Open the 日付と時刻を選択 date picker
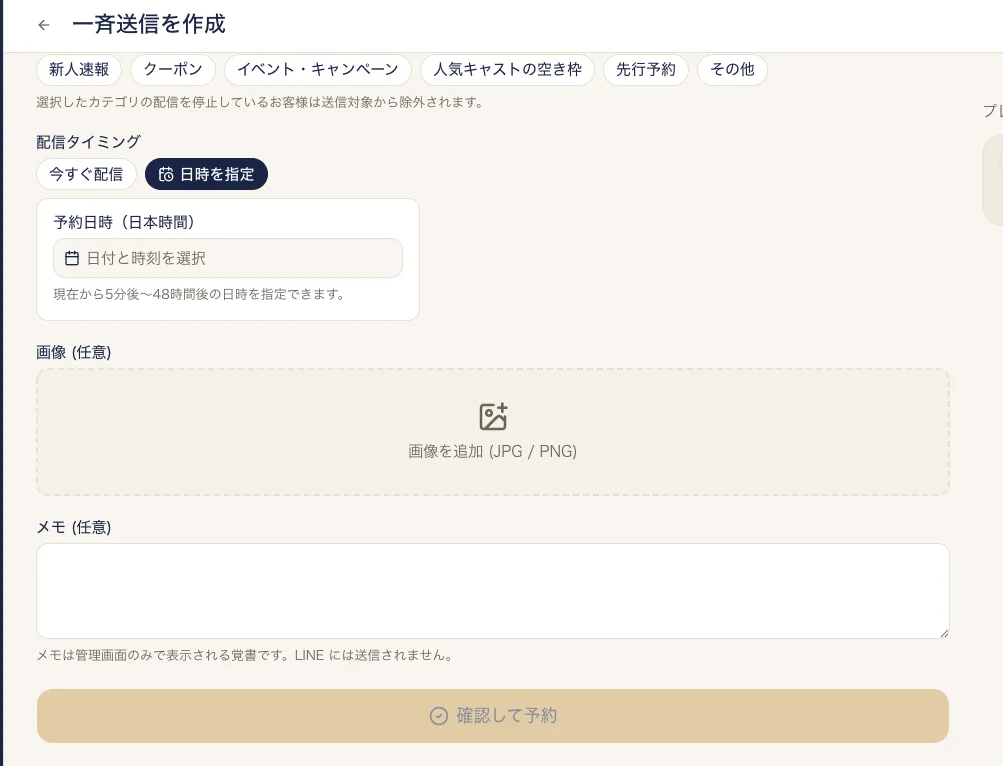Image resolution: width=1003 pixels, height=766 pixels. tap(228, 258)
